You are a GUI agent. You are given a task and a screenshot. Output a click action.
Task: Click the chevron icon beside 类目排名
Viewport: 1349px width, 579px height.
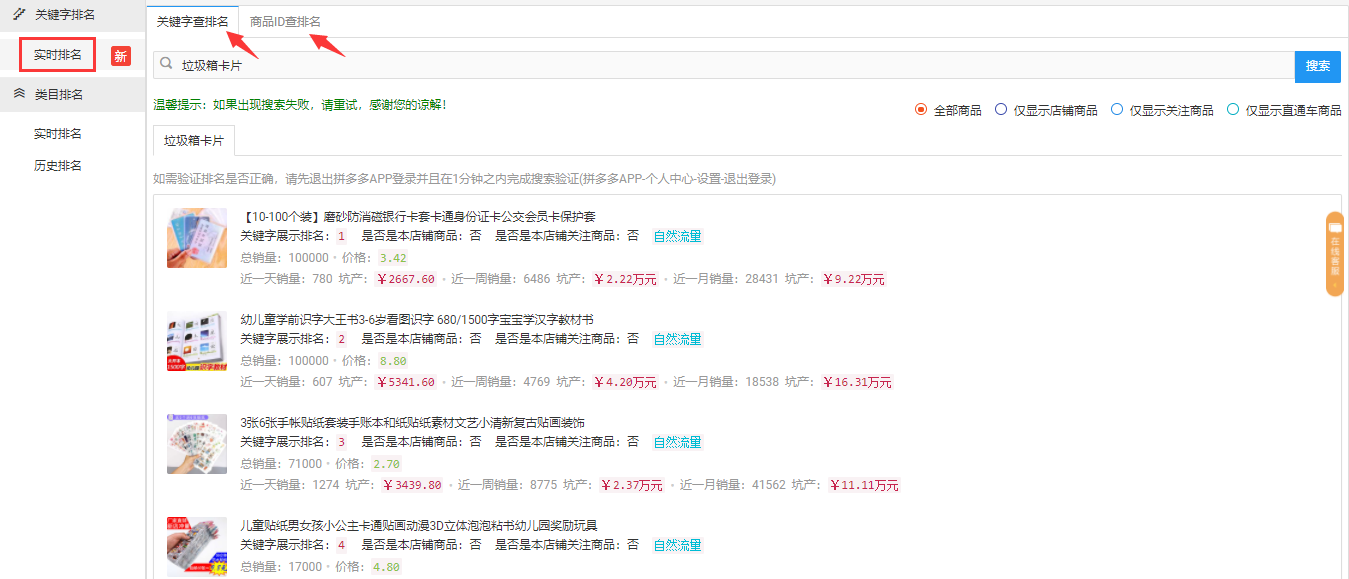click(19, 94)
